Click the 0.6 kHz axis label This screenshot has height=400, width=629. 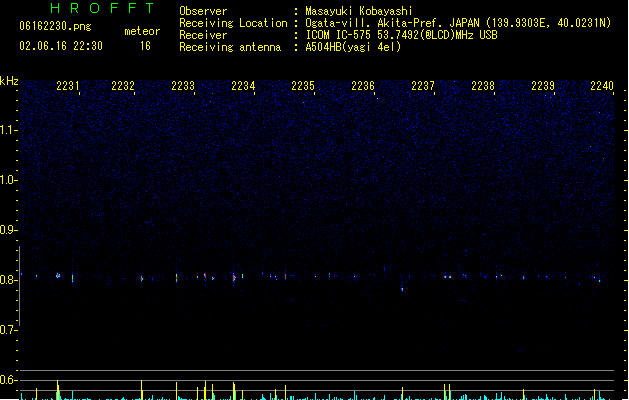click(x=8, y=380)
